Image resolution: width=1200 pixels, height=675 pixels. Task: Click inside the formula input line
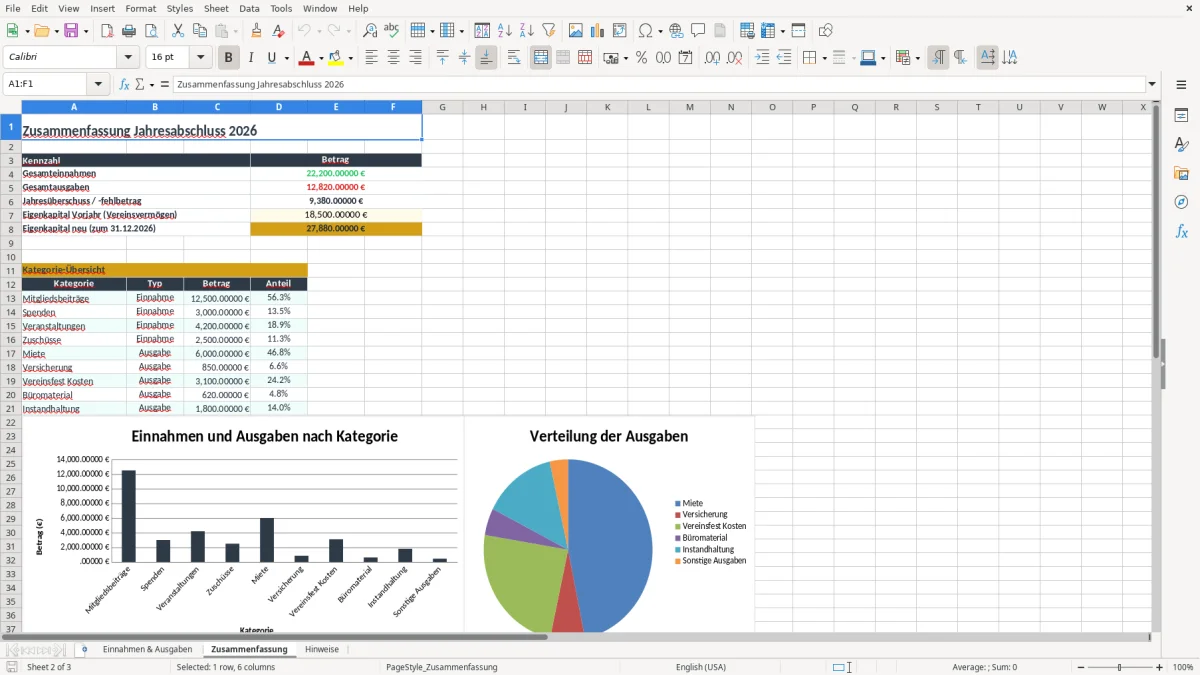pyautogui.click(x=659, y=85)
